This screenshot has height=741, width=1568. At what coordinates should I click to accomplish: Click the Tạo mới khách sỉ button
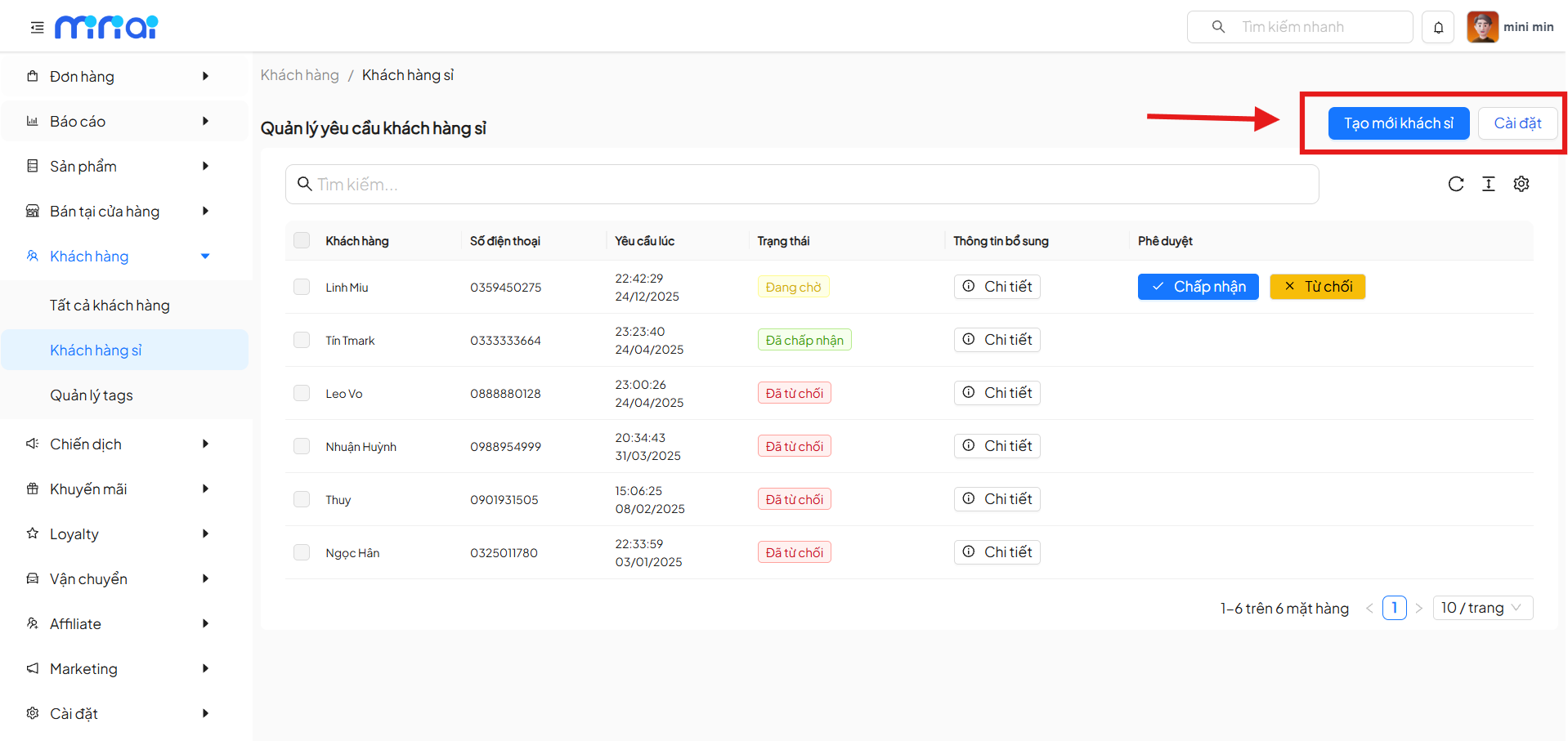1398,123
